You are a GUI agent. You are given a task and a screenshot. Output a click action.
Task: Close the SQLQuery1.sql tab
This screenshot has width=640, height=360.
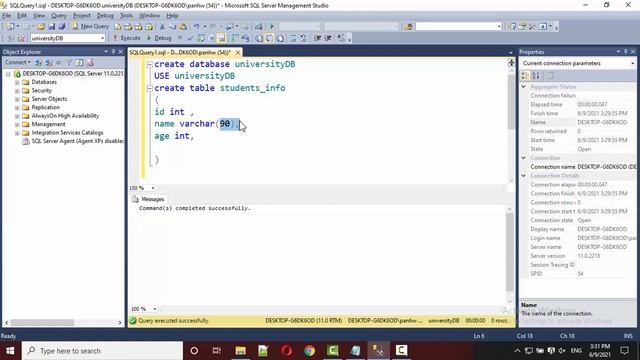[x=238, y=52]
